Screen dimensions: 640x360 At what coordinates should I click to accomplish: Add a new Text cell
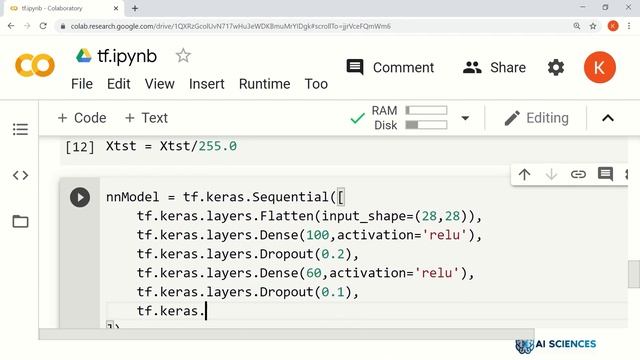(146, 118)
